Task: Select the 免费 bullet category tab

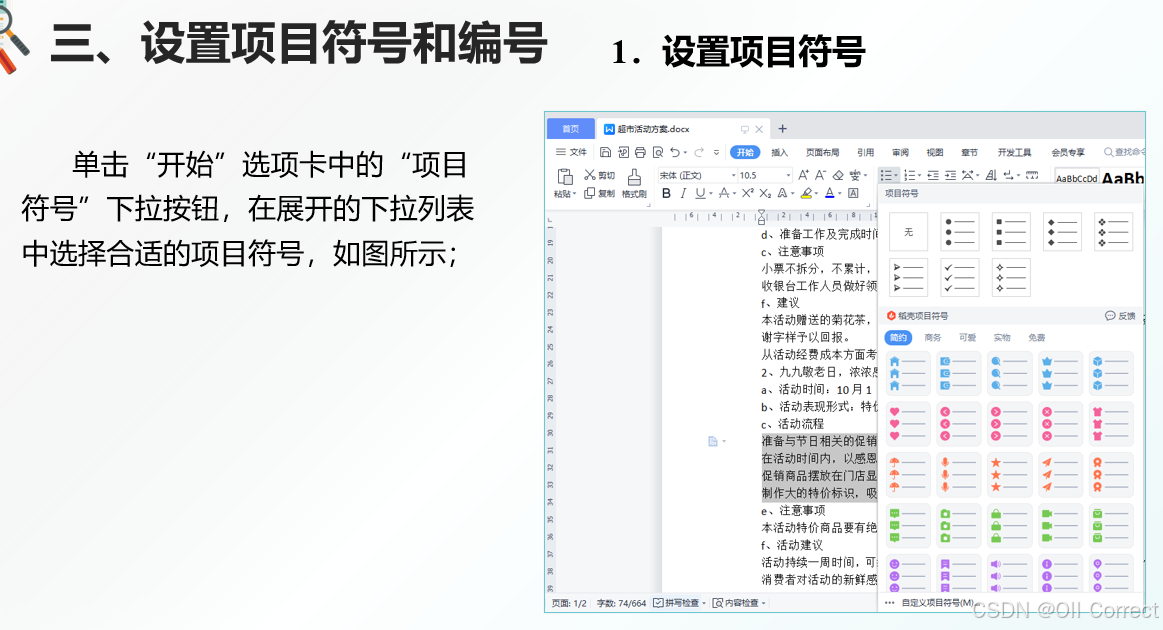Action: pyautogui.click(x=1036, y=337)
